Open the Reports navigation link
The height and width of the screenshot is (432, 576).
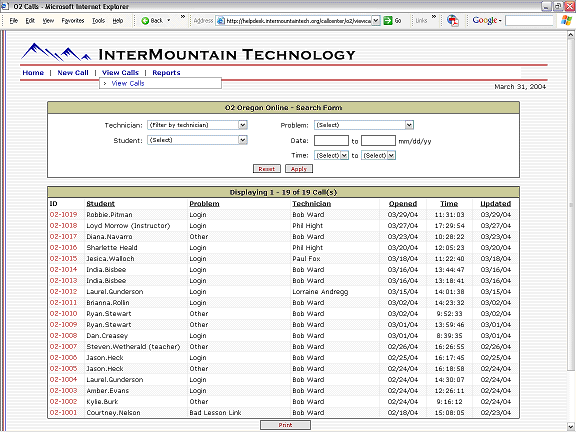[x=166, y=73]
